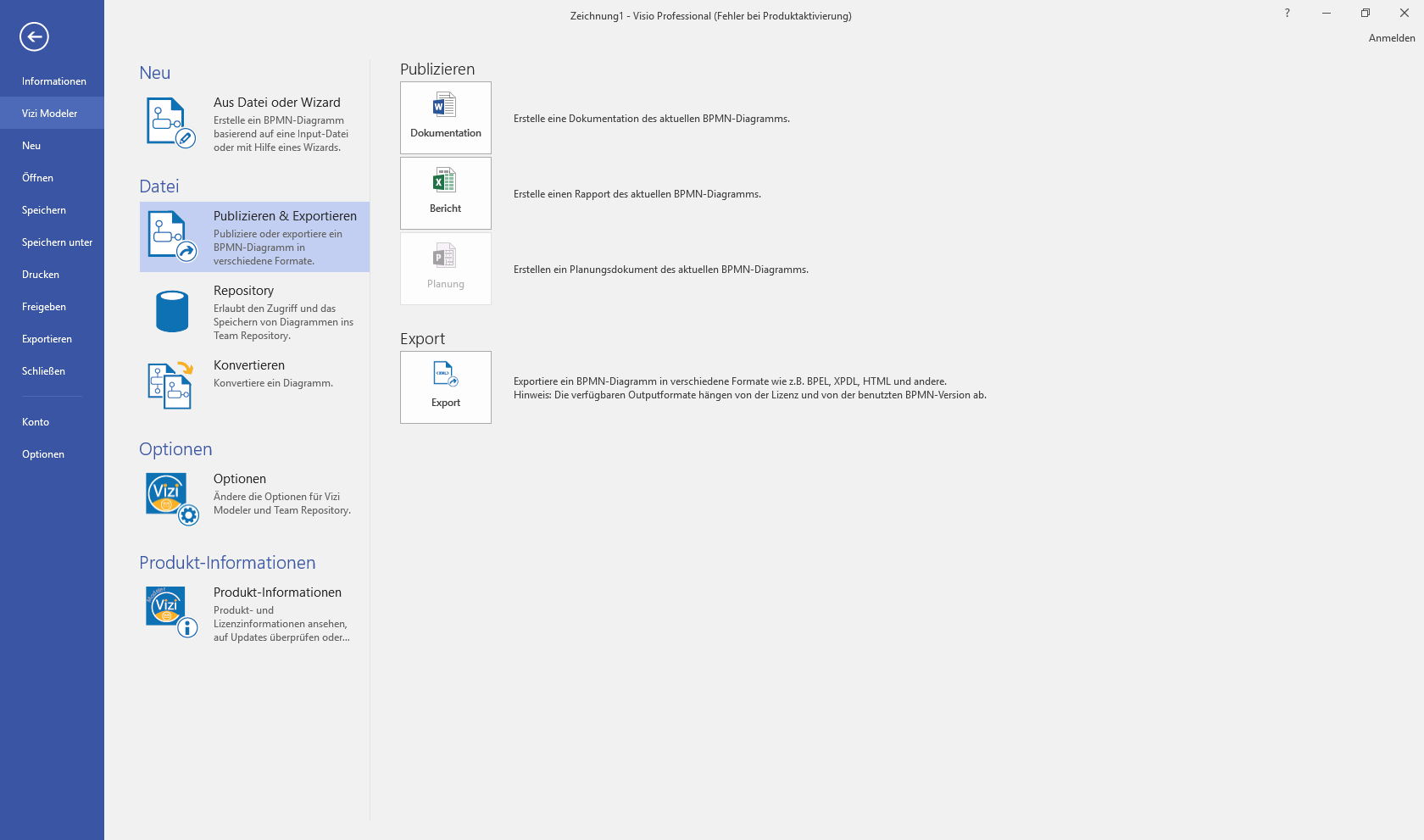Open the help question mark
The height and width of the screenshot is (840, 1424).
click(x=1287, y=13)
